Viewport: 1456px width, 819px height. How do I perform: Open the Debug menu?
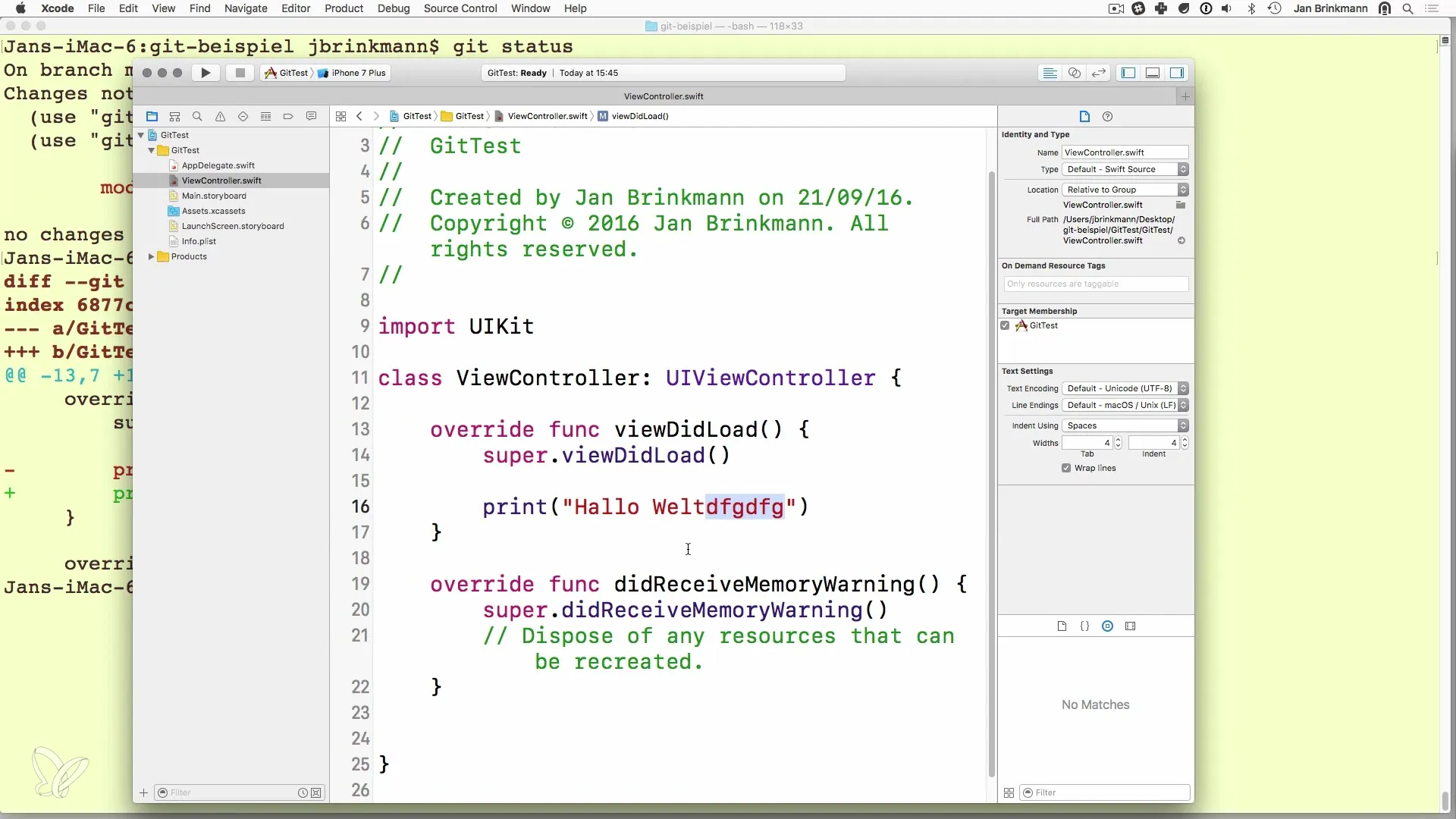(x=394, y=8)
